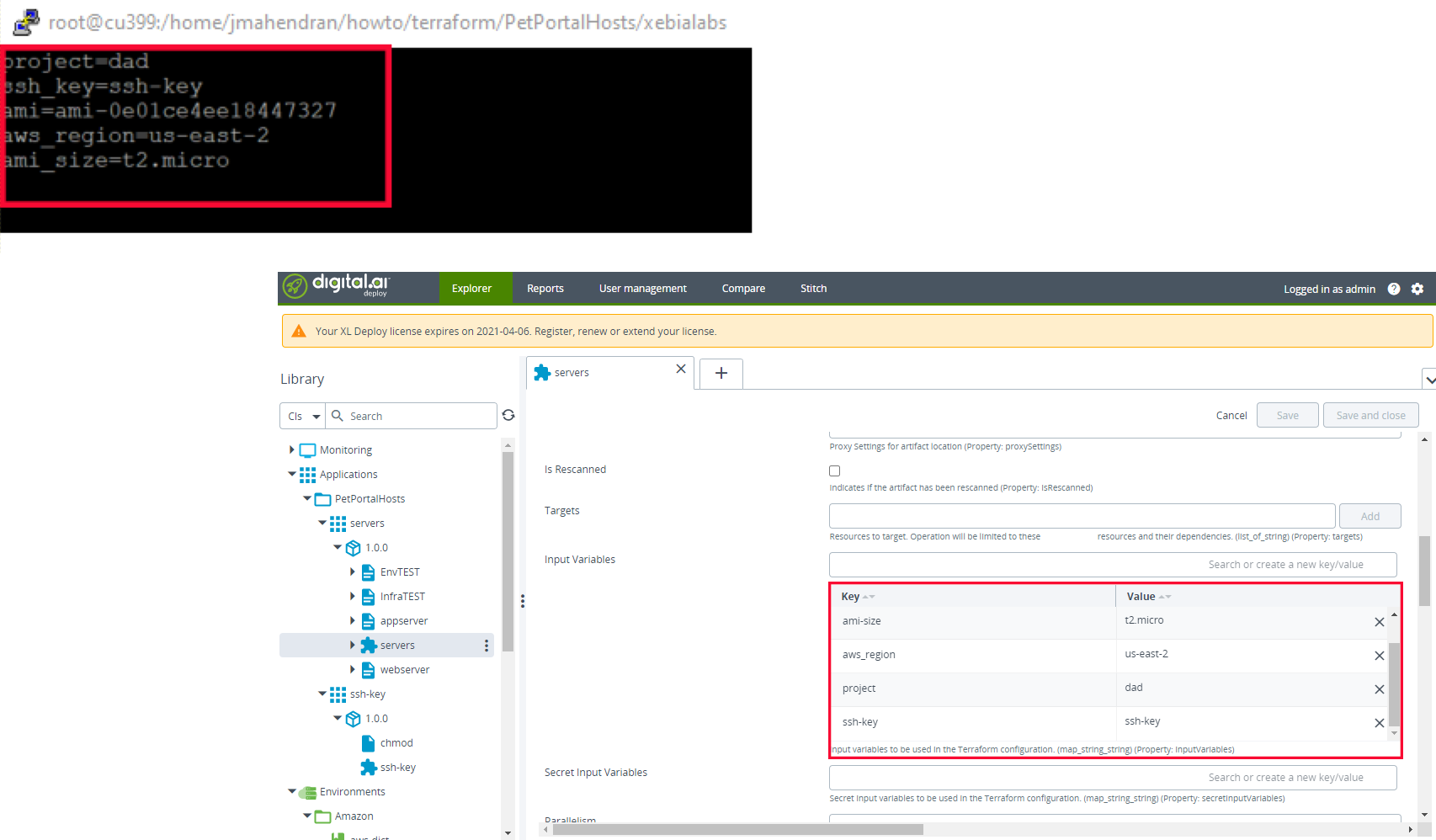The image size is (1436, 840).
Task: Open the CIs type dropdown
Action: point(303,416)
